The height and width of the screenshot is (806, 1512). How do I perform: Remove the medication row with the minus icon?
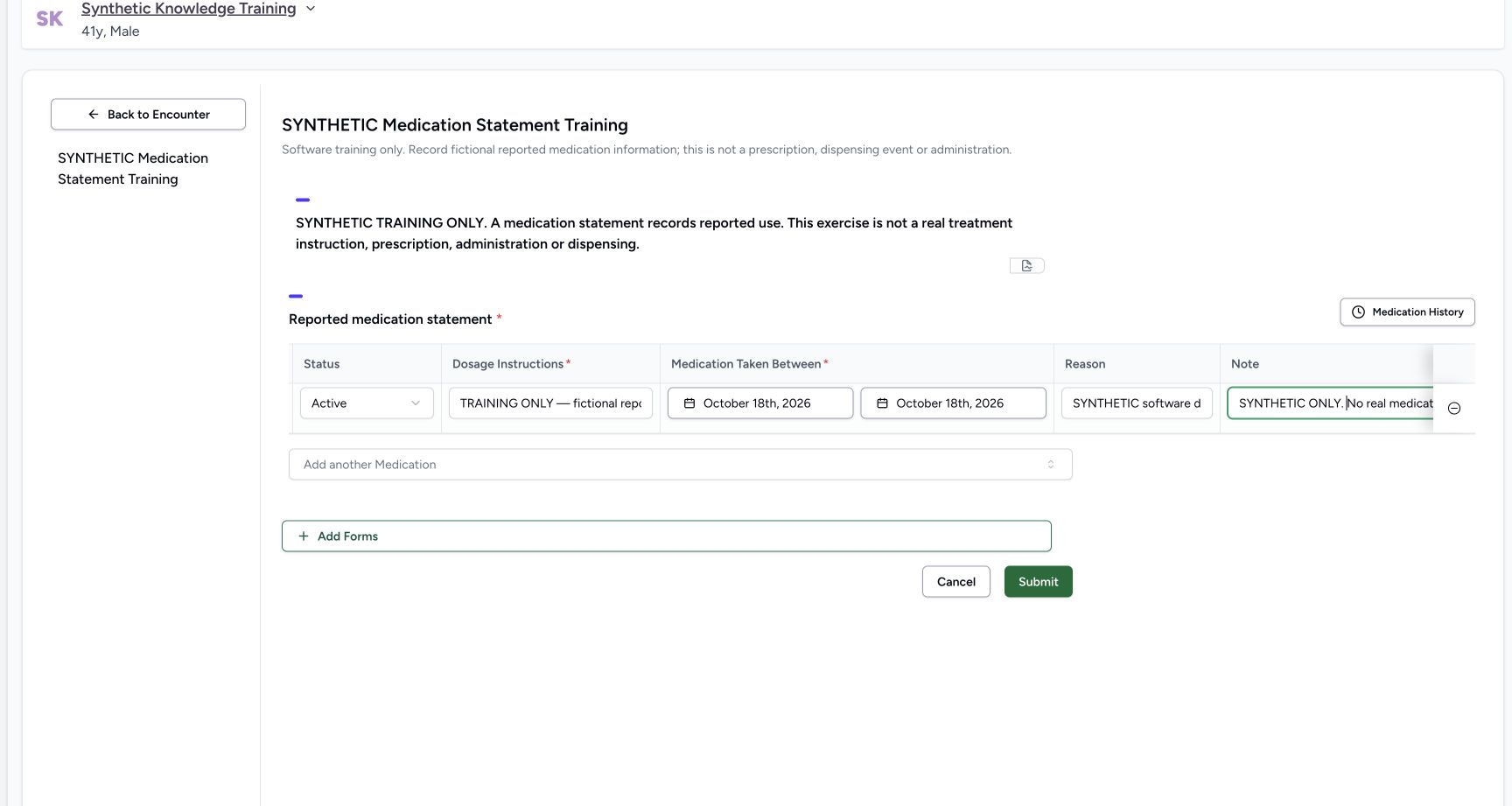[1454, 409]
